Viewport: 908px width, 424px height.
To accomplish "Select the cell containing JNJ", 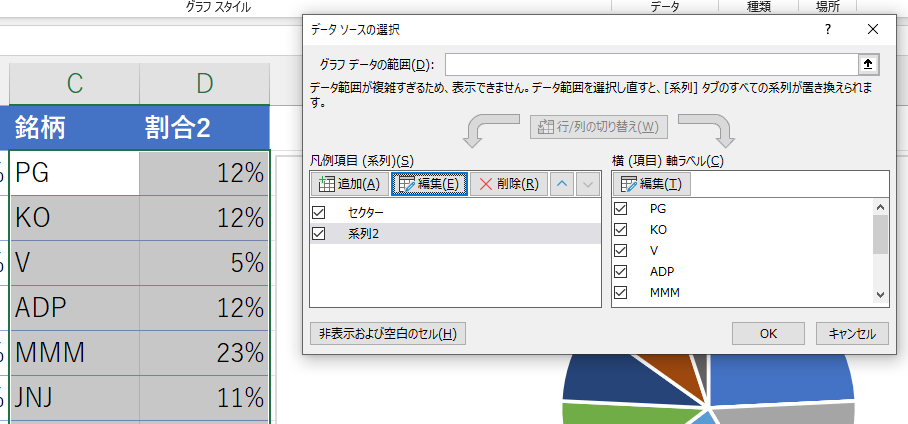I will pyautogui.click(x=74, y=397).
